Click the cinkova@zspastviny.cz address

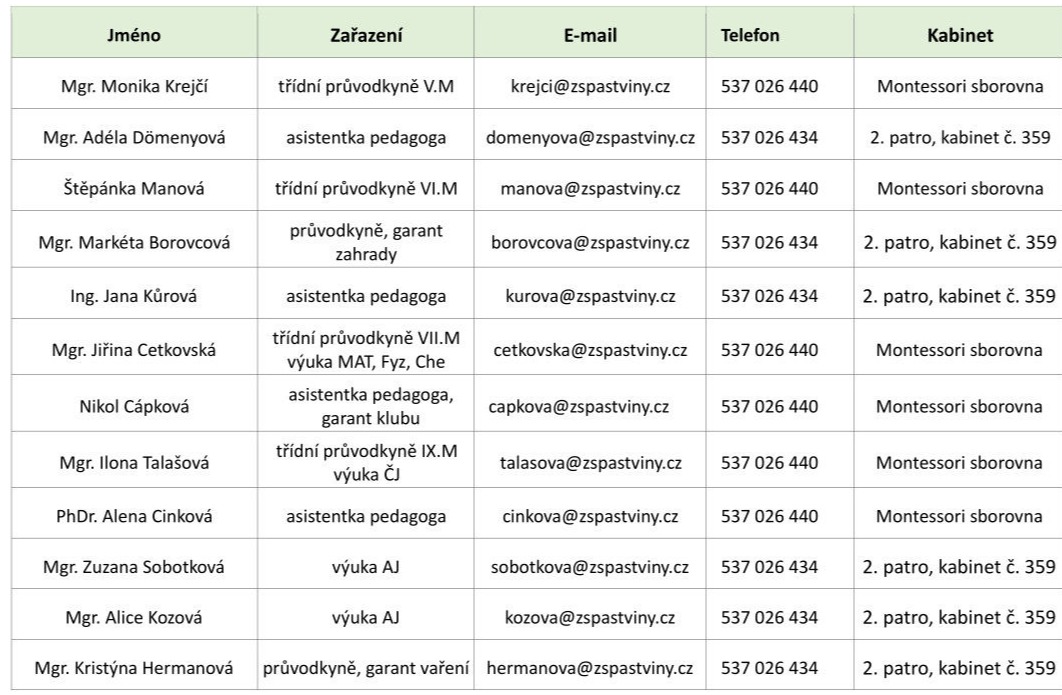click(x=590, y=516)
